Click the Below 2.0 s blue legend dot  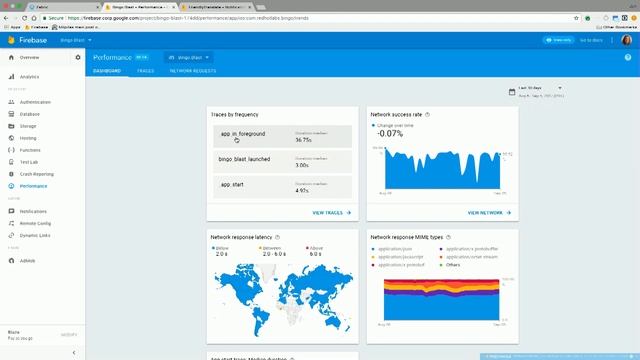[x=213, y=248]
